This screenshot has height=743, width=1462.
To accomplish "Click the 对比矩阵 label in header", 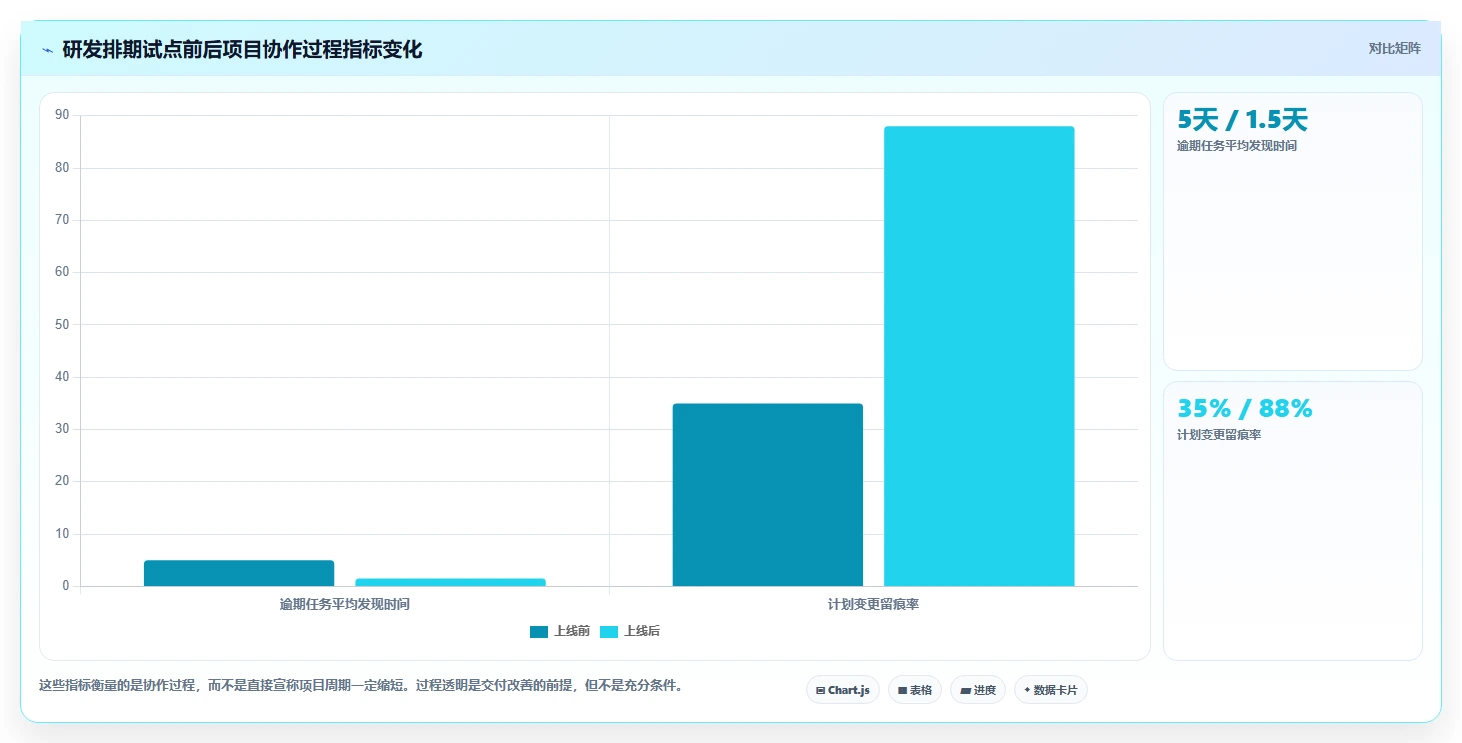I will [1394, 48].
